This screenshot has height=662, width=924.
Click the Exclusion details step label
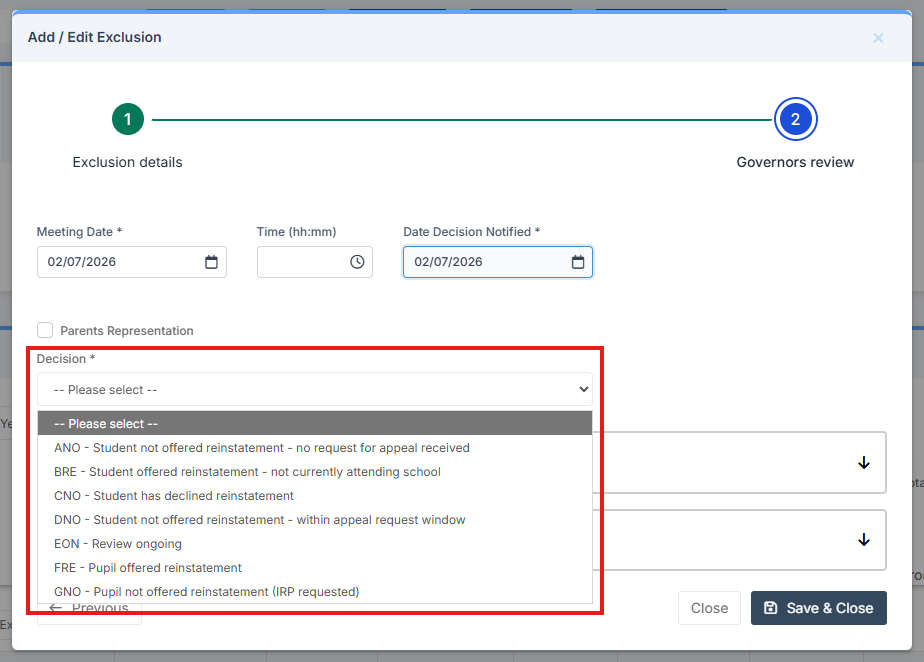tap(127, 162)
